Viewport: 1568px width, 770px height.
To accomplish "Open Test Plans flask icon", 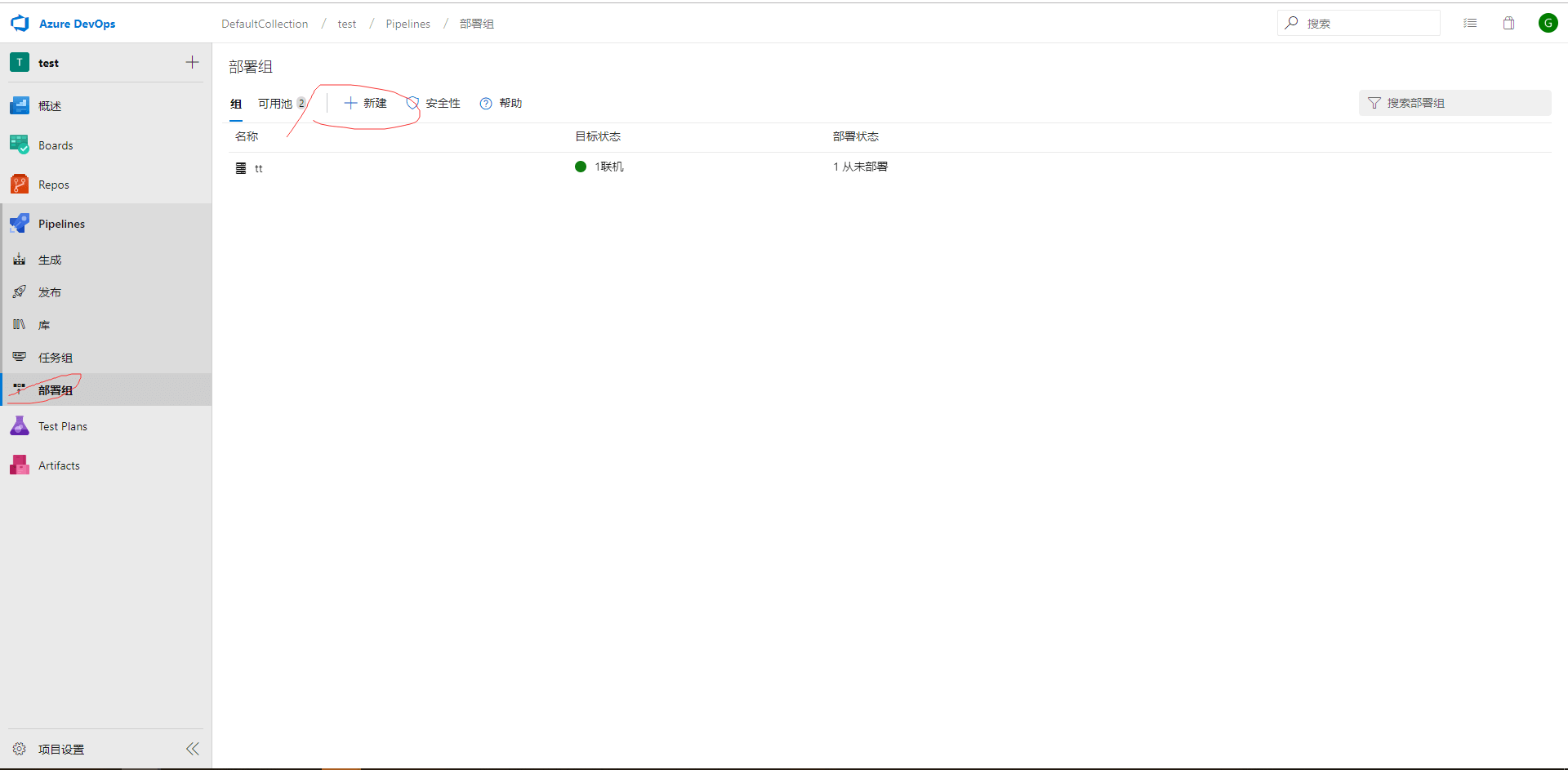I will 20,425.
